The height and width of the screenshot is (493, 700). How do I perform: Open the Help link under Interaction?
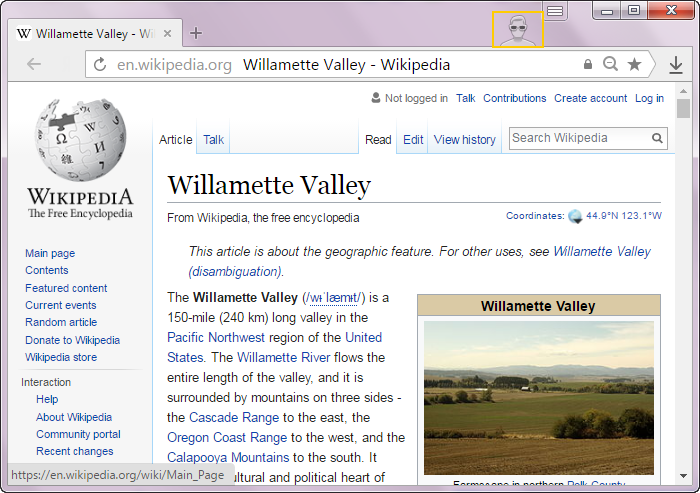[47, 399]
